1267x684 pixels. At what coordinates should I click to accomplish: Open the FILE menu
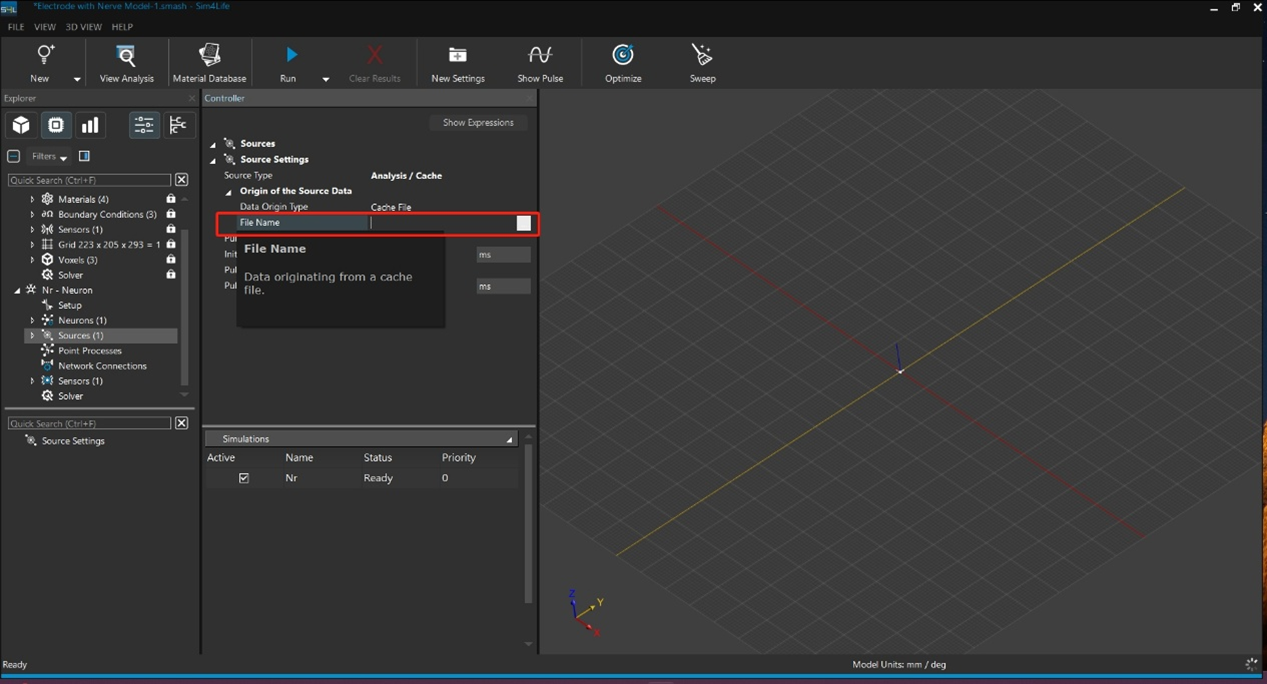[x=16, y=27]
